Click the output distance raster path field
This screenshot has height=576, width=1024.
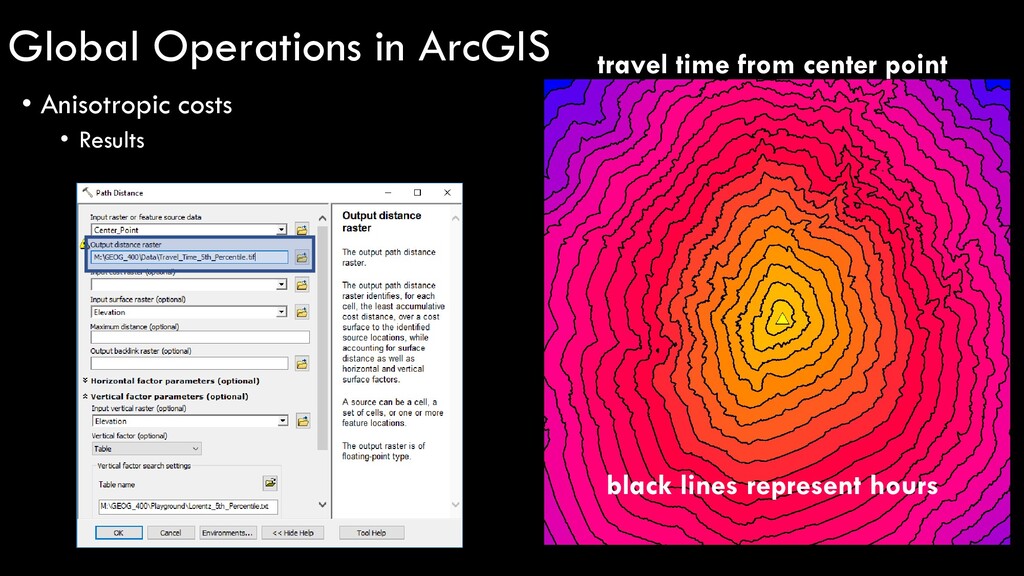(x=189, y=257)
